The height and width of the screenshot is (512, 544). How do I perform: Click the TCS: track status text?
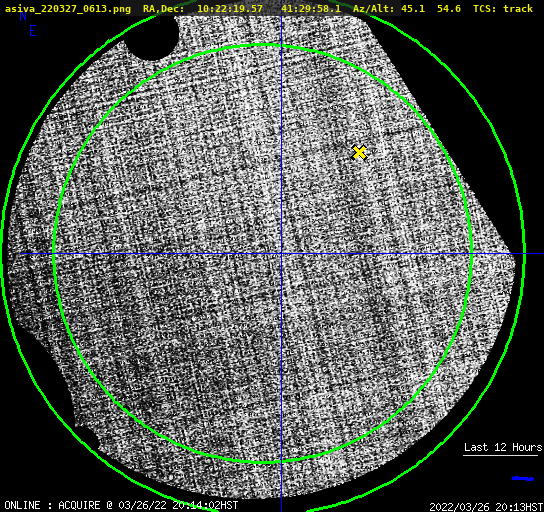coord(503,8)
